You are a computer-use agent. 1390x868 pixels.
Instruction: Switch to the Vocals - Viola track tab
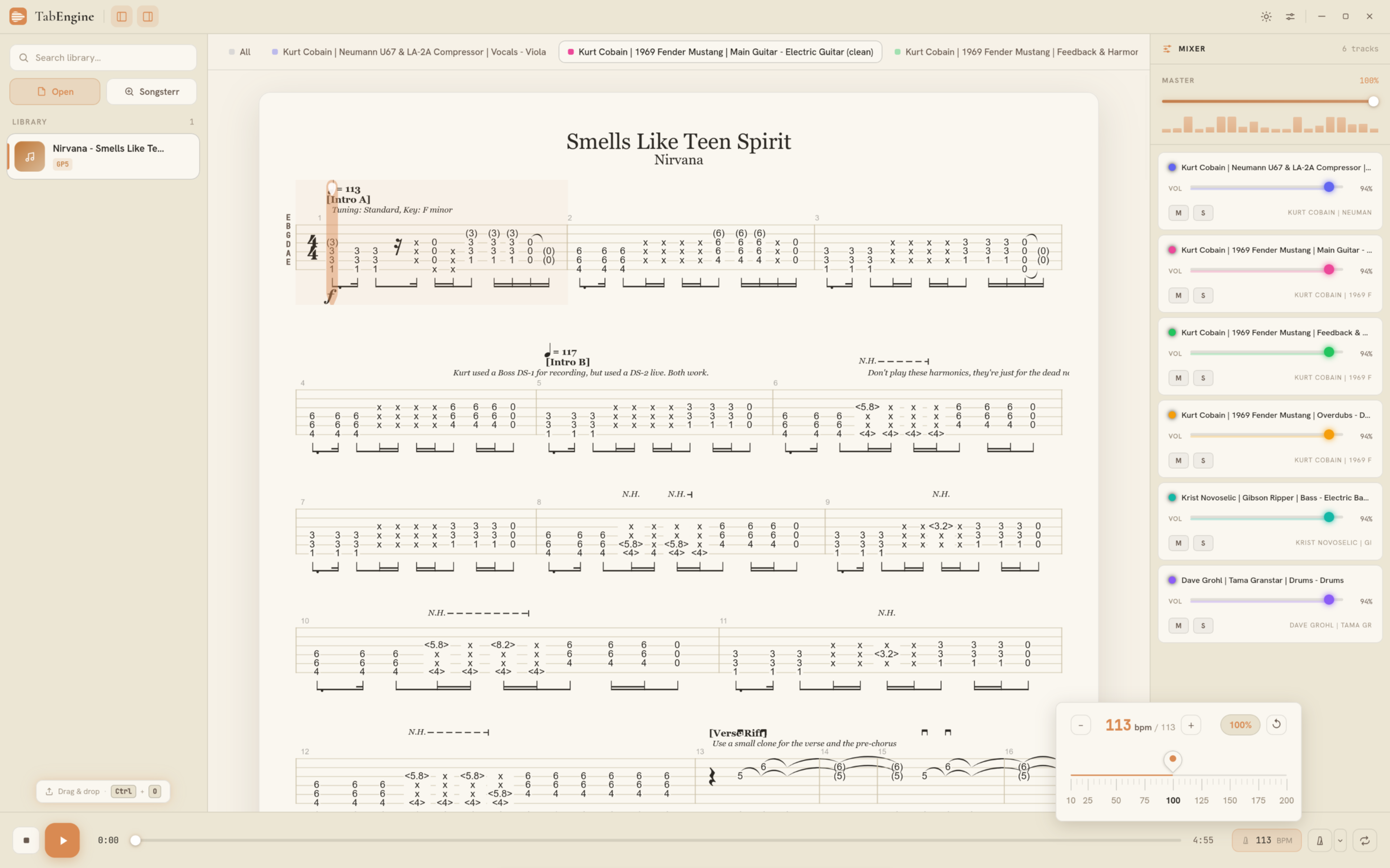[x=408, y=52]
